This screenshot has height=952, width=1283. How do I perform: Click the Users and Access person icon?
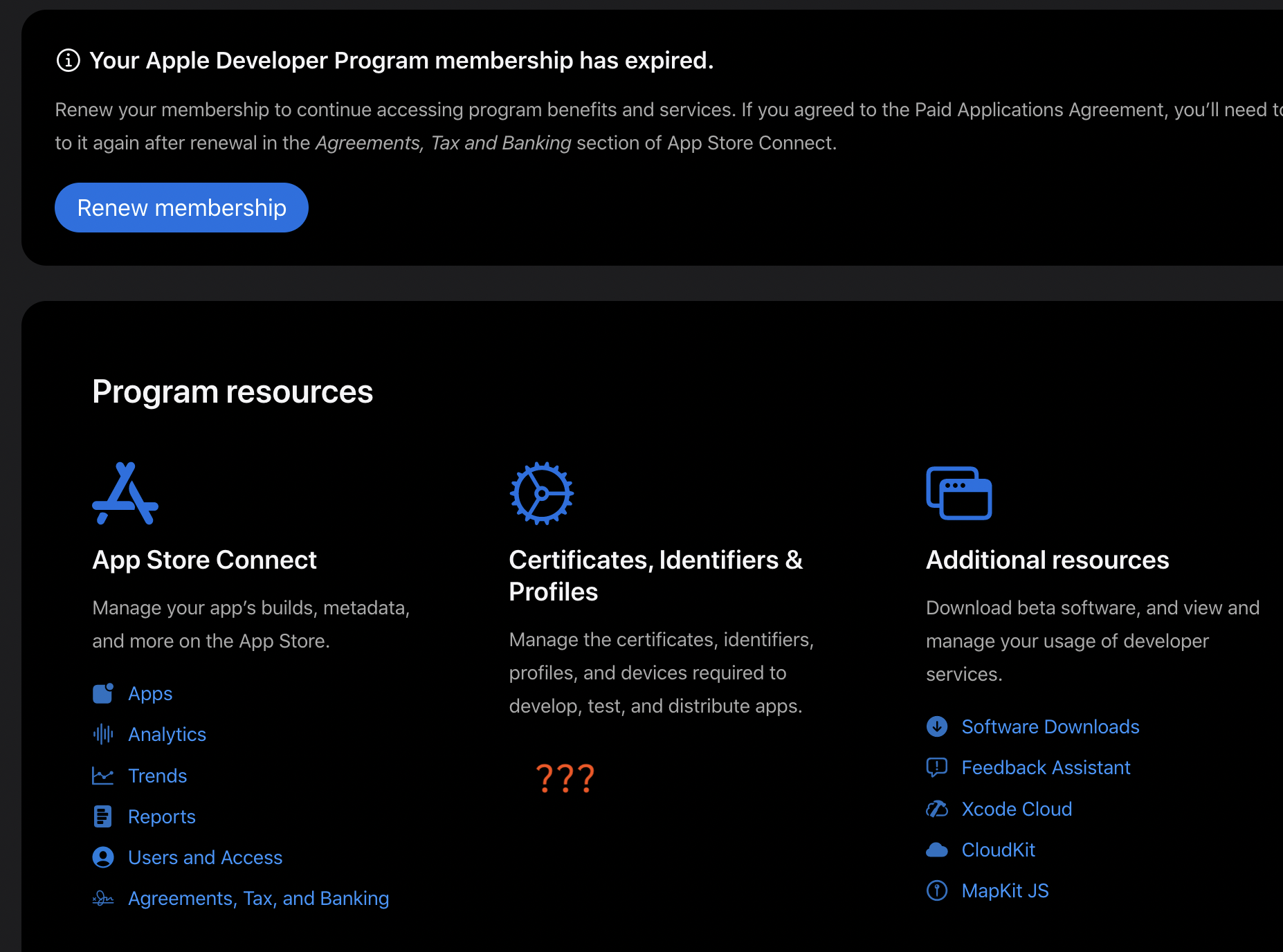103,857
